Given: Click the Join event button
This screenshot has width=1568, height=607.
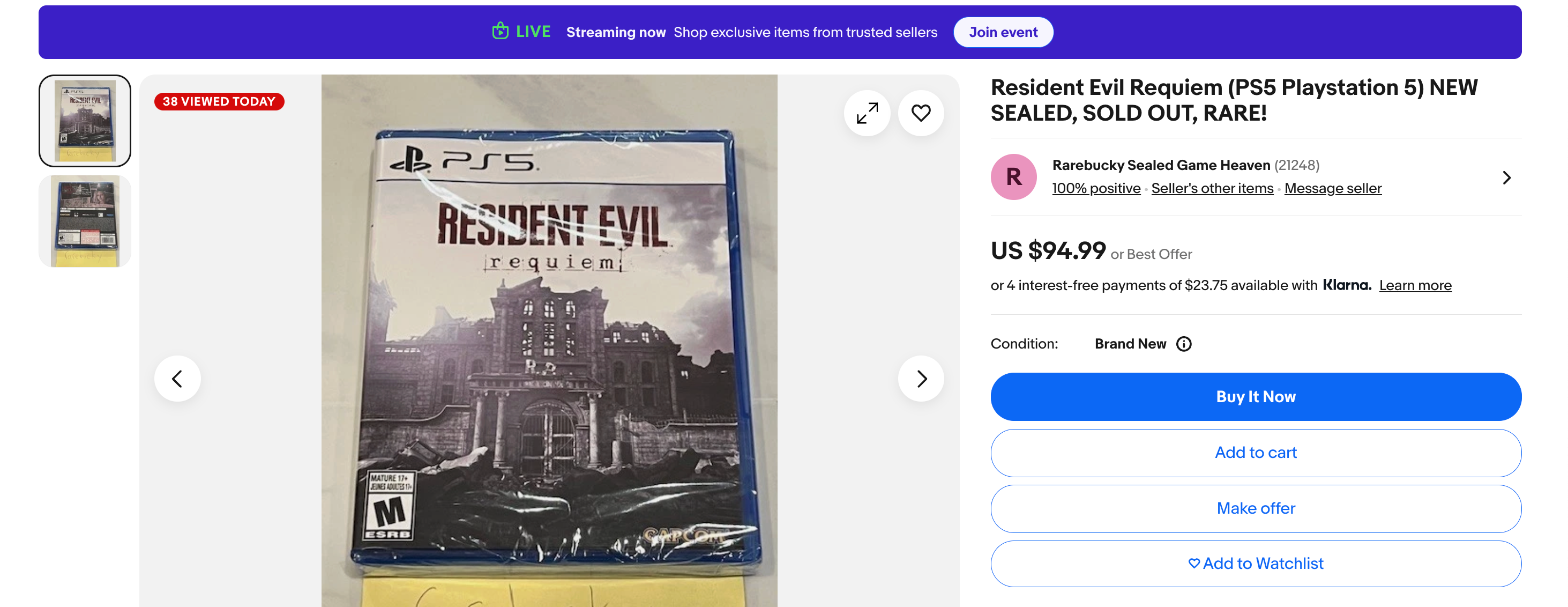Looking at the screenshot, I should click(x=1003, y=32).
